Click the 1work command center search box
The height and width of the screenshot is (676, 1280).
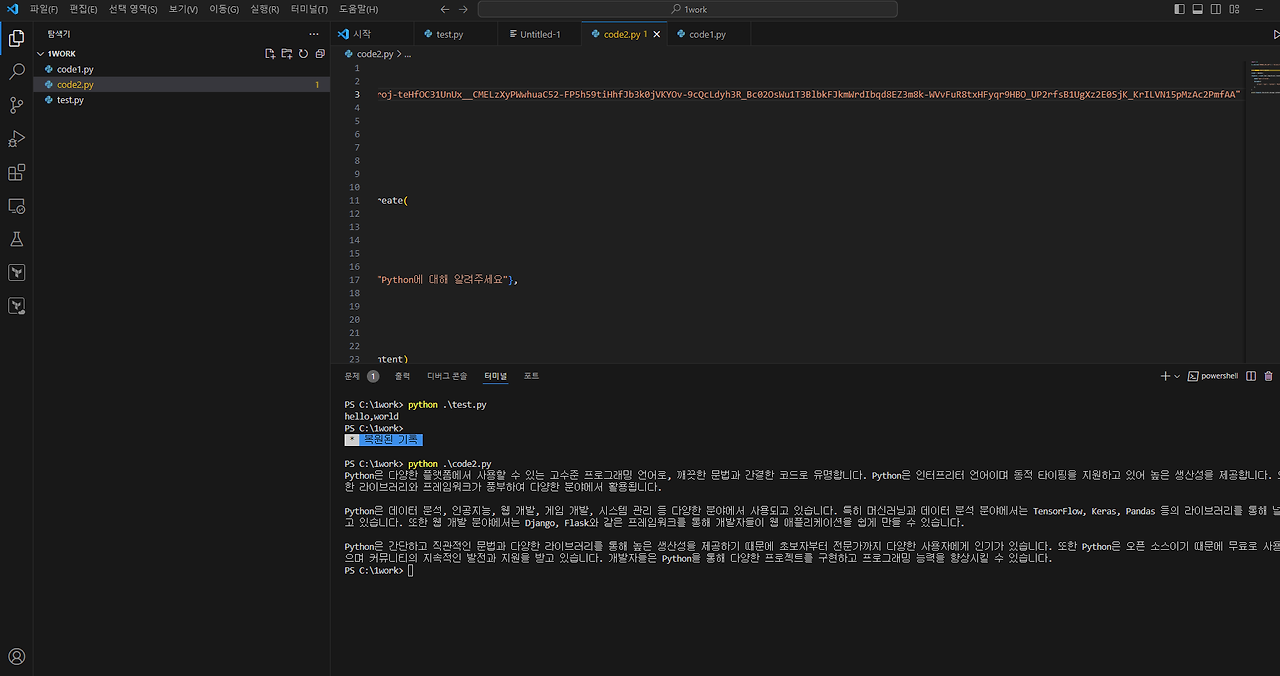[x=687, y=9]
